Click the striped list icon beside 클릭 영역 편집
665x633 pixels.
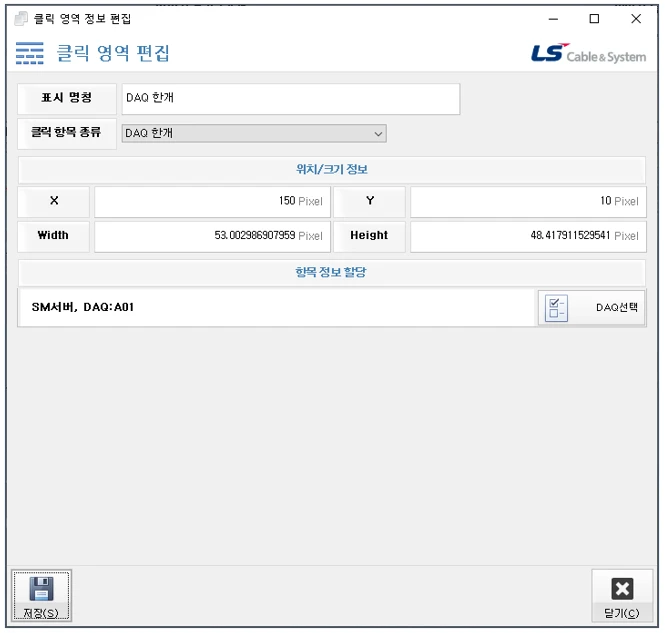[x=30, y=53]
